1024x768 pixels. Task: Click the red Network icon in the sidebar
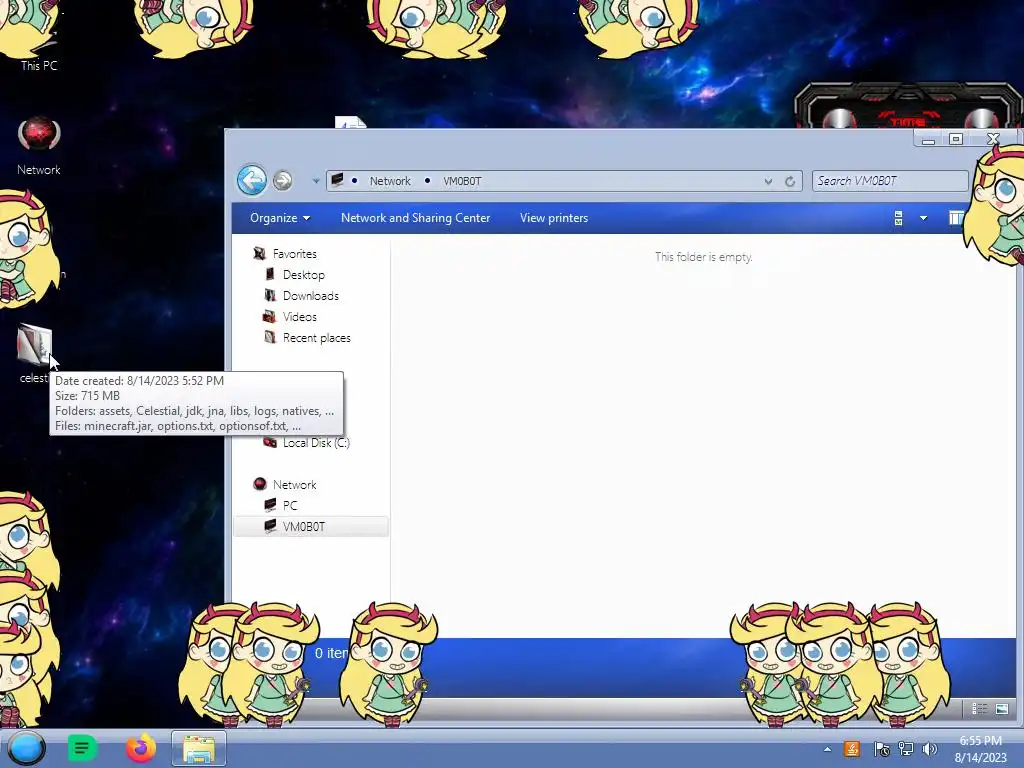click(x=260, y=484)
